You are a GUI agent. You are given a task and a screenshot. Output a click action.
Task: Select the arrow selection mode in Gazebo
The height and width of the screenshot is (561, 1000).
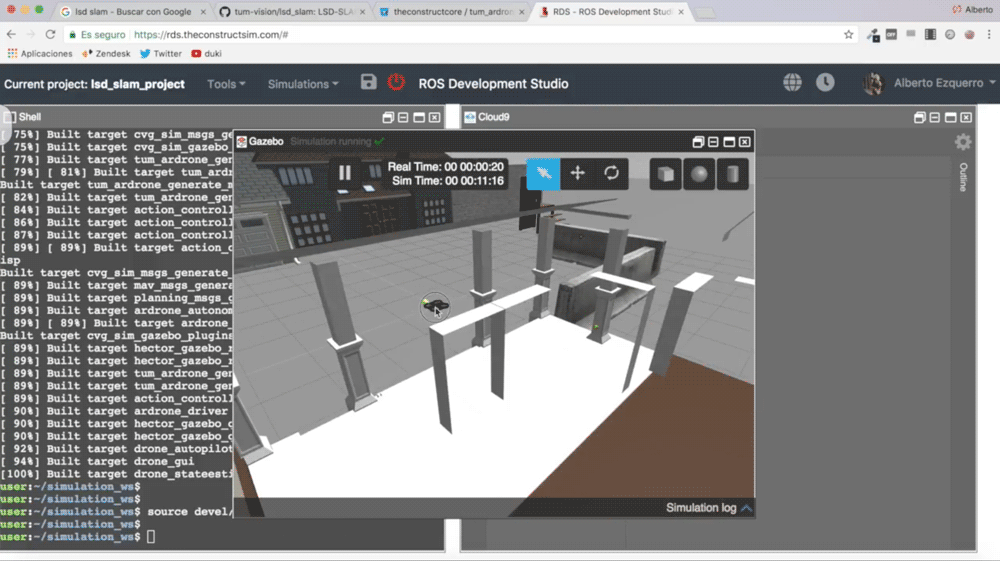[x=543, y=173]
